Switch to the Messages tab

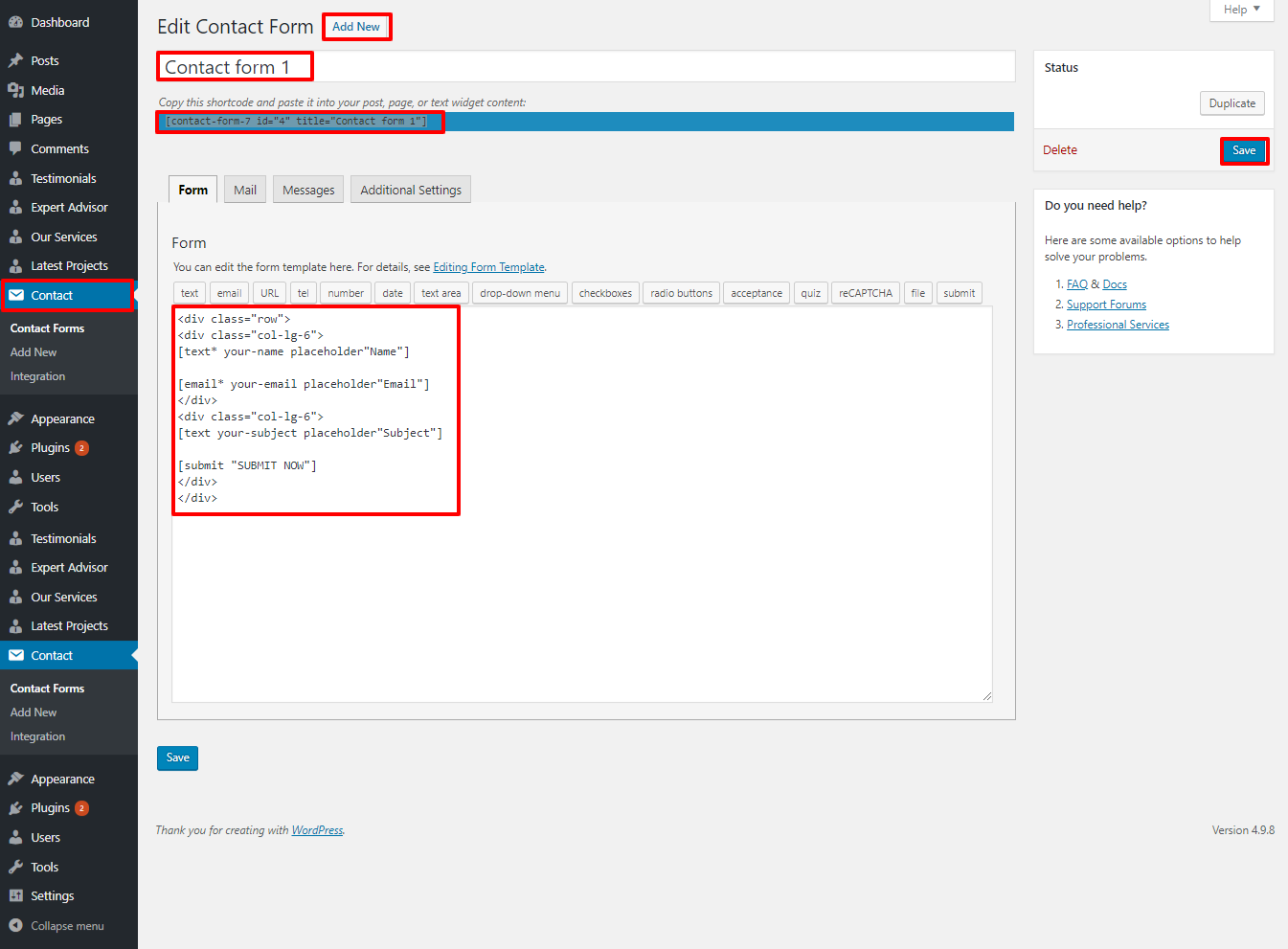[x=308, y=190]
